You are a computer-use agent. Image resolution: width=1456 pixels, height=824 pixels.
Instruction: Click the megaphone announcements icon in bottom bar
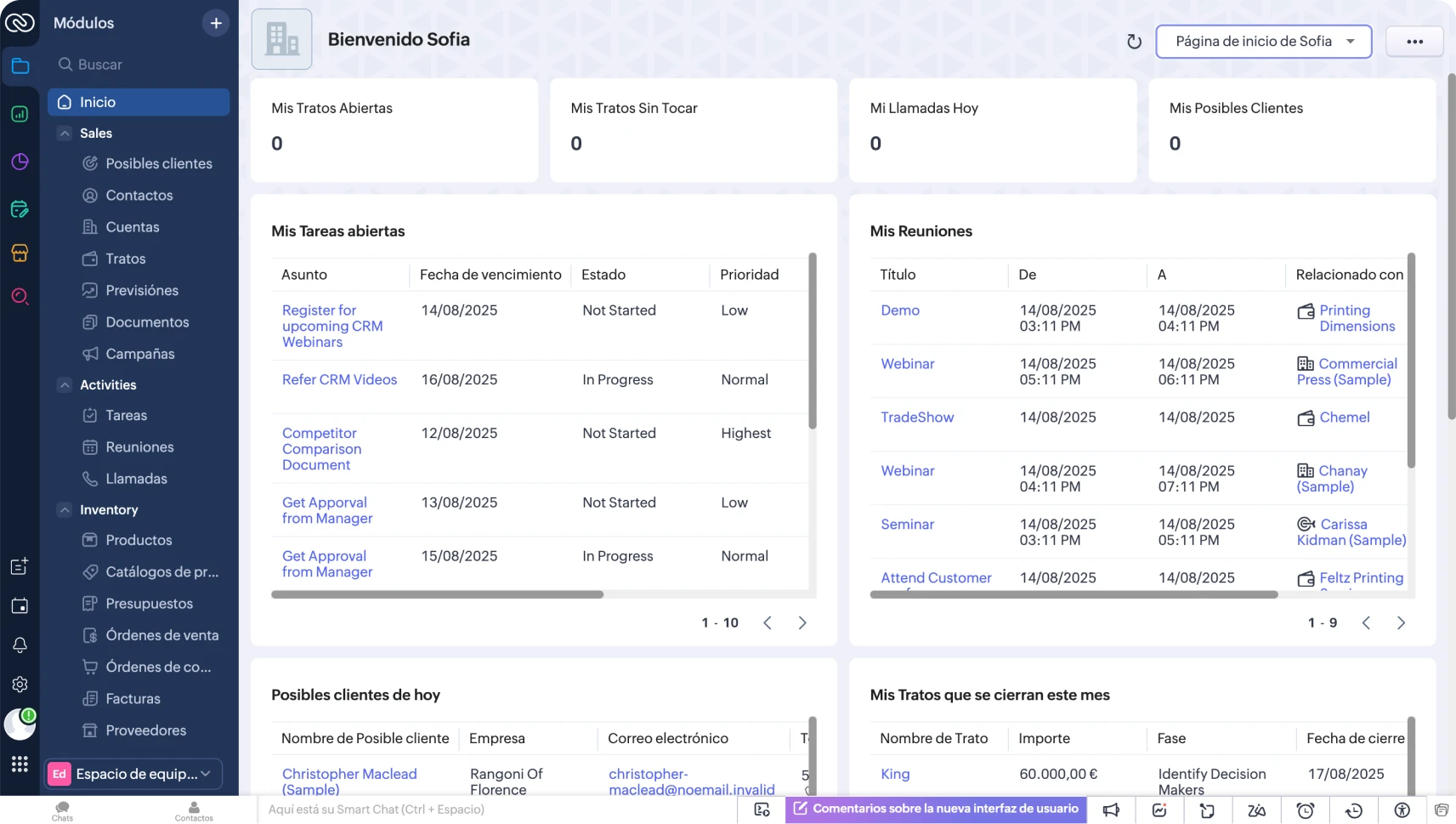(x=1111, y=810)
